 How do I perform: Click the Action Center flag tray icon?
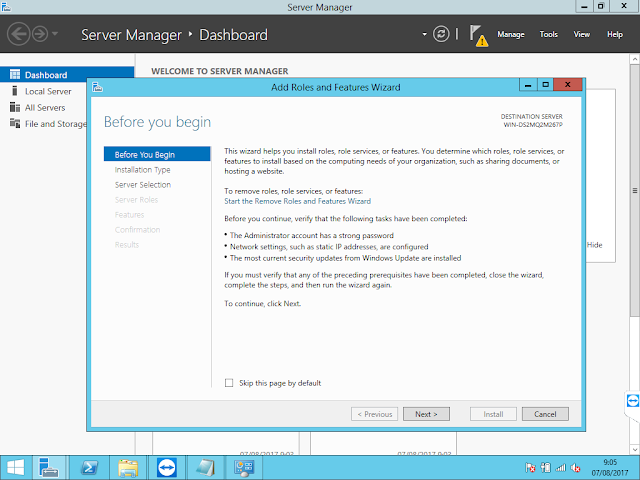(530, 468)
